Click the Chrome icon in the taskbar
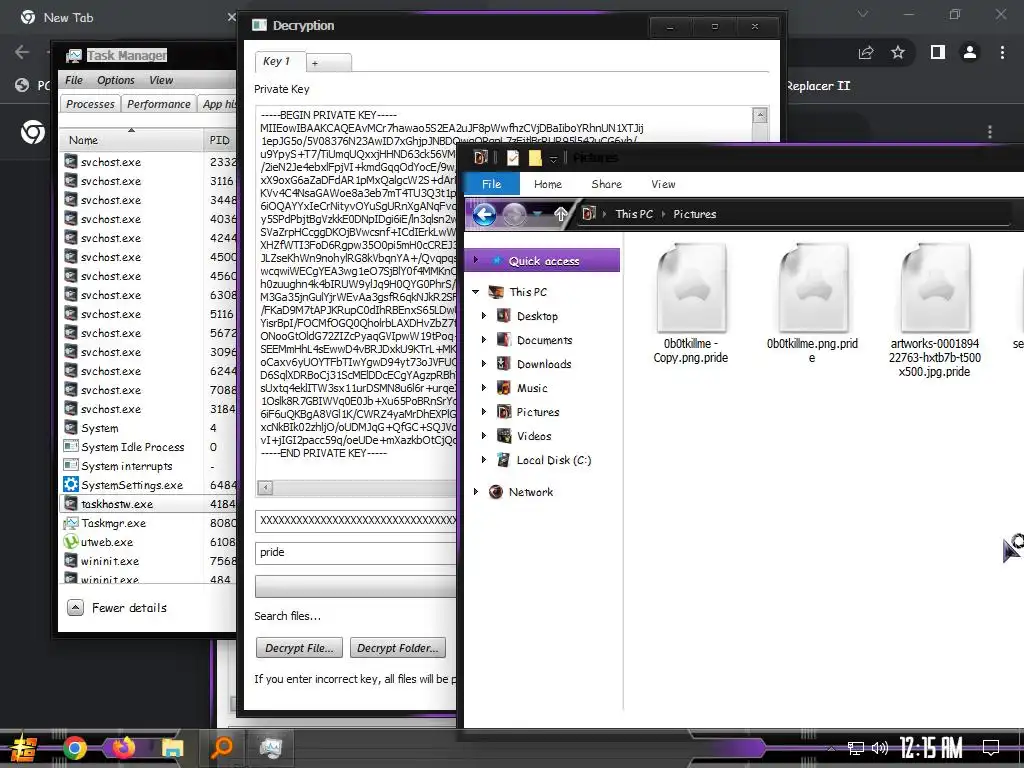The height and width of the screenshot is (768, 1024). coord(75,748)
